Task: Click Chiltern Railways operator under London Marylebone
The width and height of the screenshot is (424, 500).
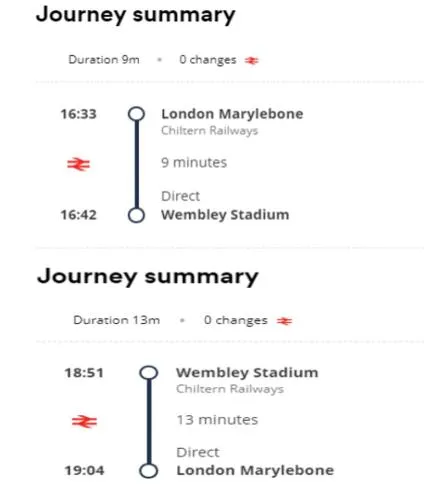Action: (x=209, y=130)
